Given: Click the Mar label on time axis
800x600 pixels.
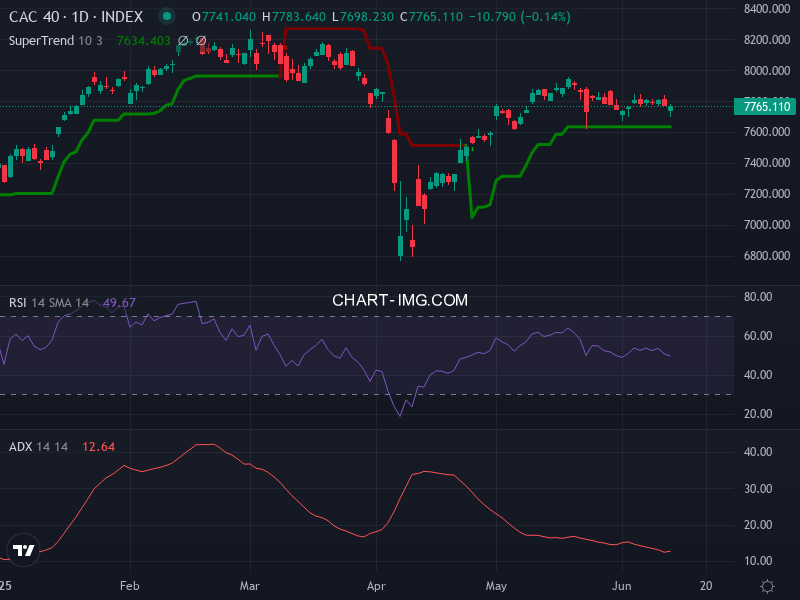Looking at the screenshot, I should (x=249, y=586).
